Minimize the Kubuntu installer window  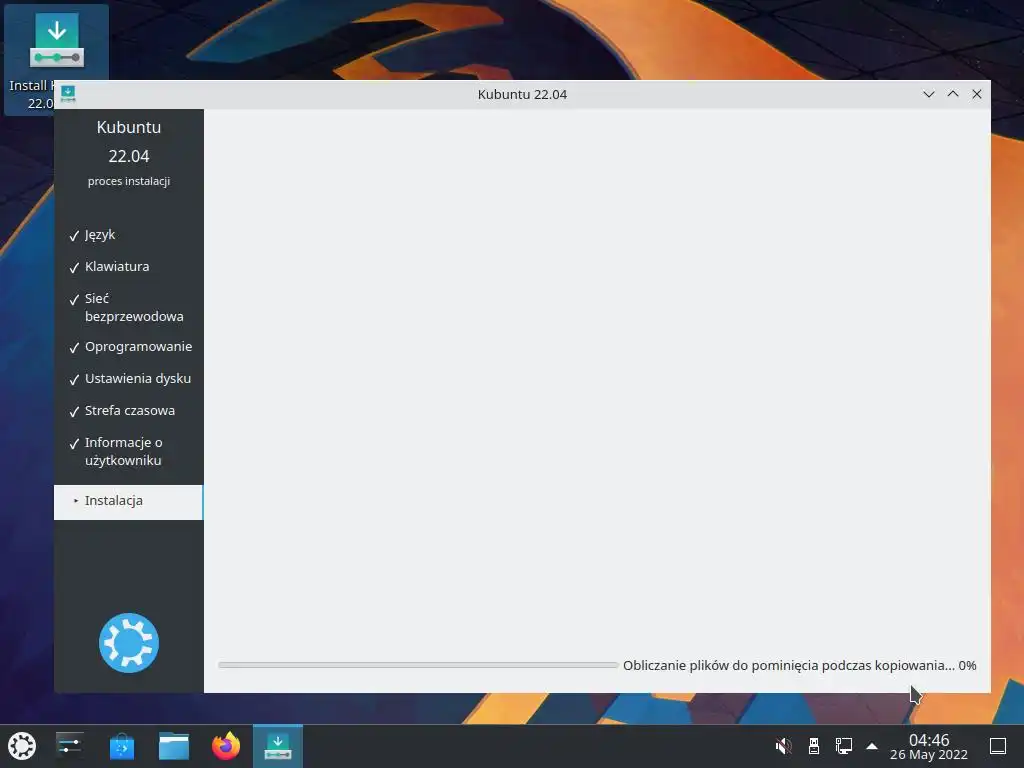[929, 94]
